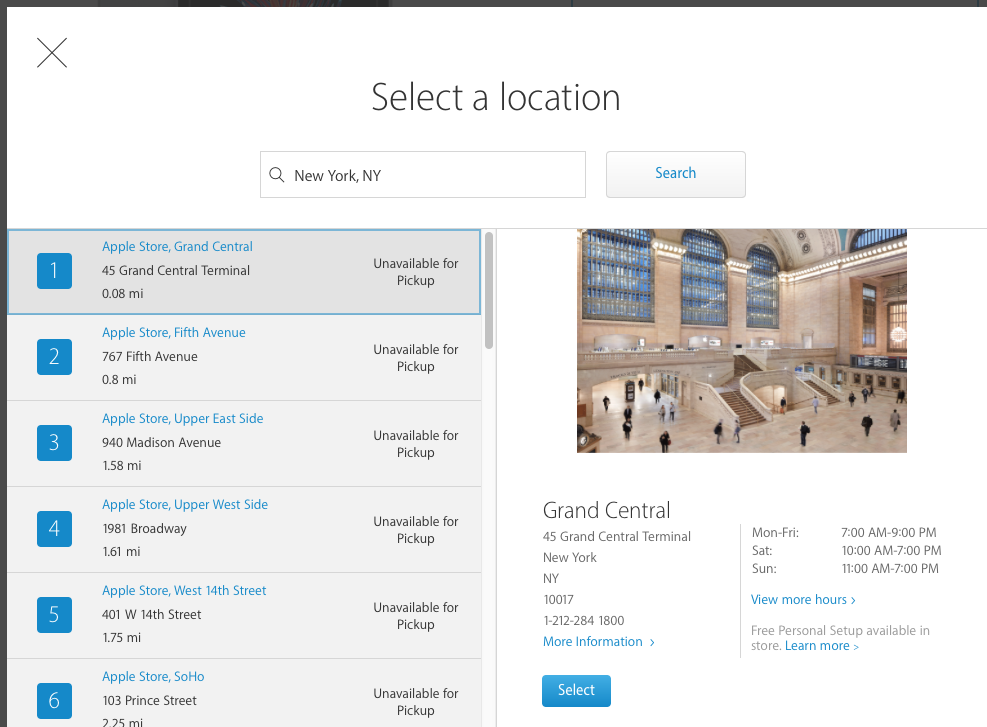Viewport: 987px width, 727px height.
Task: Click Unavailable for Pickup in Upper East Side row
Action: click(415, 444)
